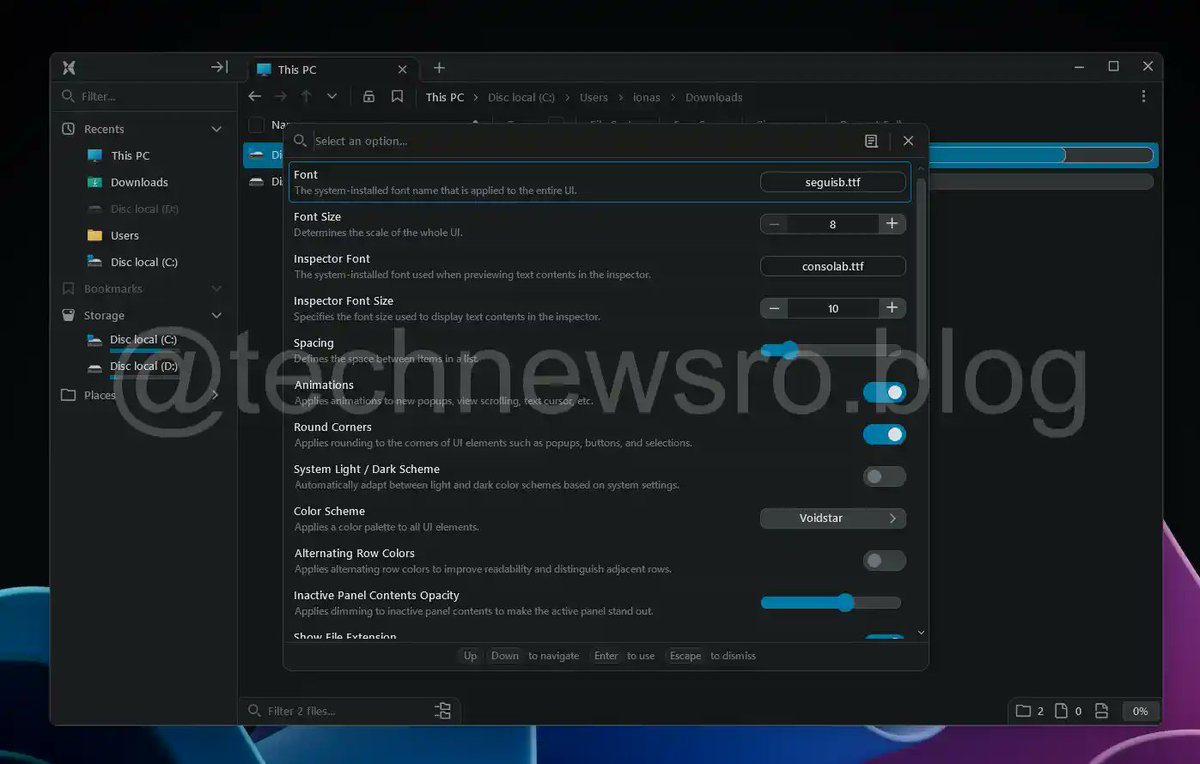Click the pin icon left of the bookmark icon
Screen dimensions: 1200x764
pos(369,97)
